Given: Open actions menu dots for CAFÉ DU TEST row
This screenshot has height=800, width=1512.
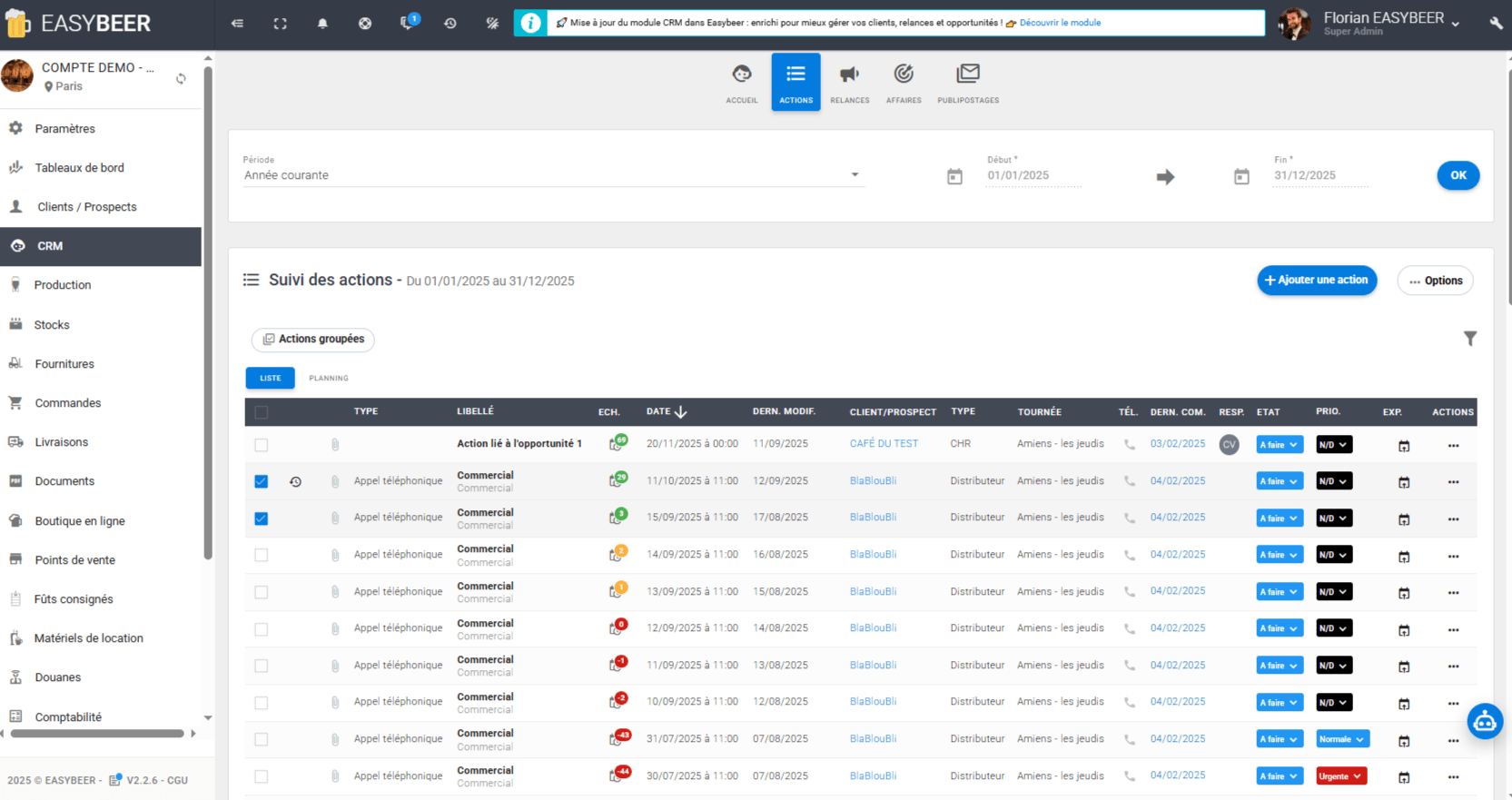Looking at the screenshot, I should click(1453, 446).
